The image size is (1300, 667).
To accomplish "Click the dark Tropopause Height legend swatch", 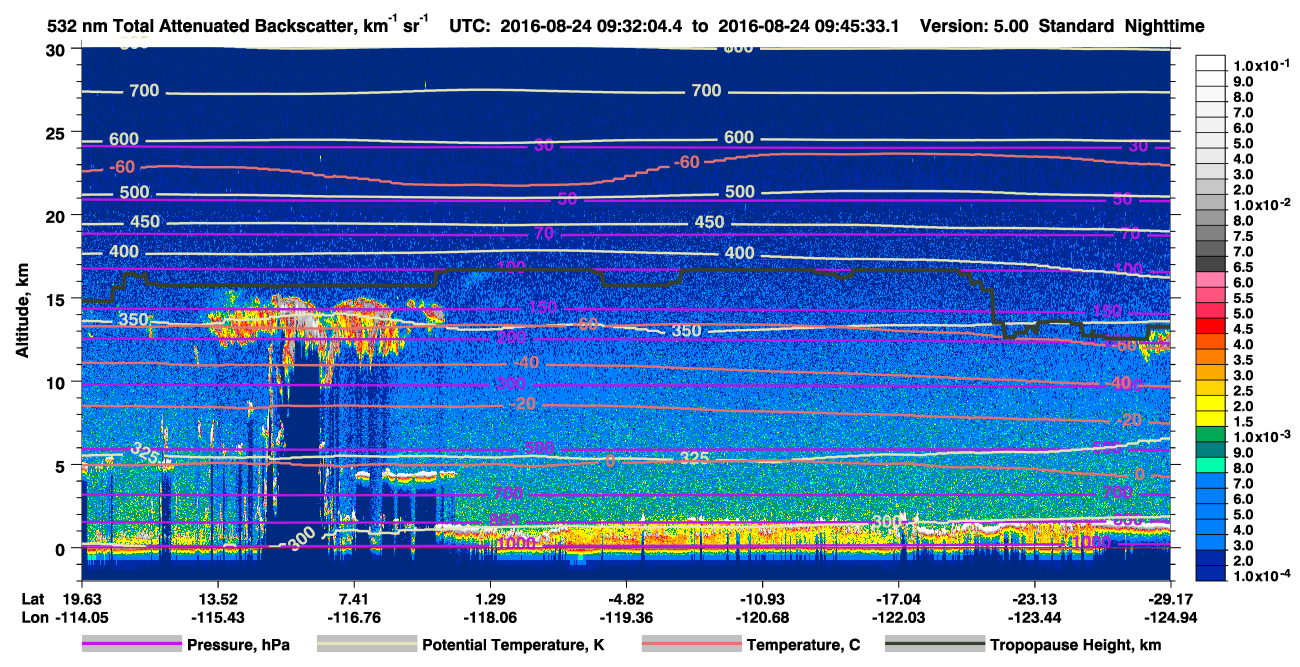I will pyautogui.click(x=936, y=645).
